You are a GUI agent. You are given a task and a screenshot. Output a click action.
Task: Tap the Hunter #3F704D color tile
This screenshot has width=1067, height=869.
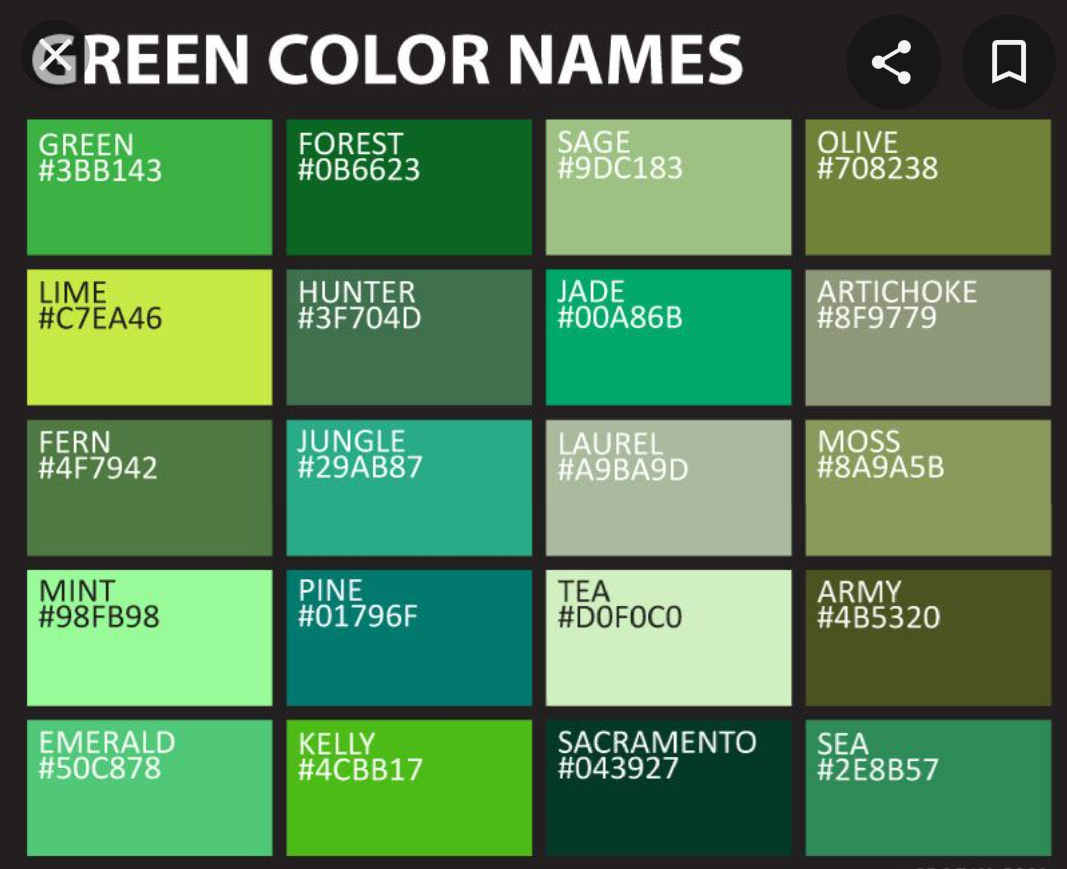tap(409, 338)
